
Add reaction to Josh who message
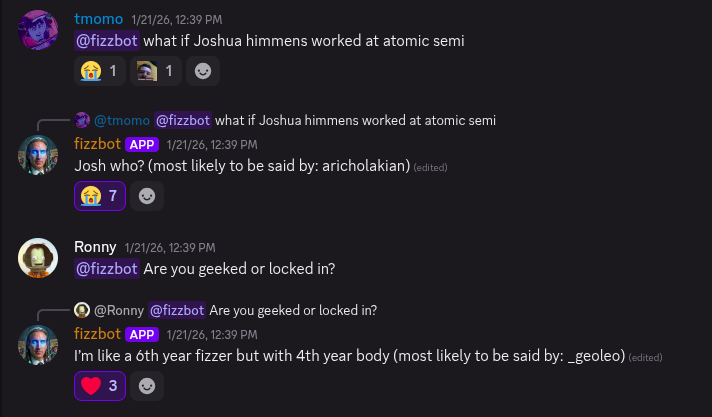point(148,195)
